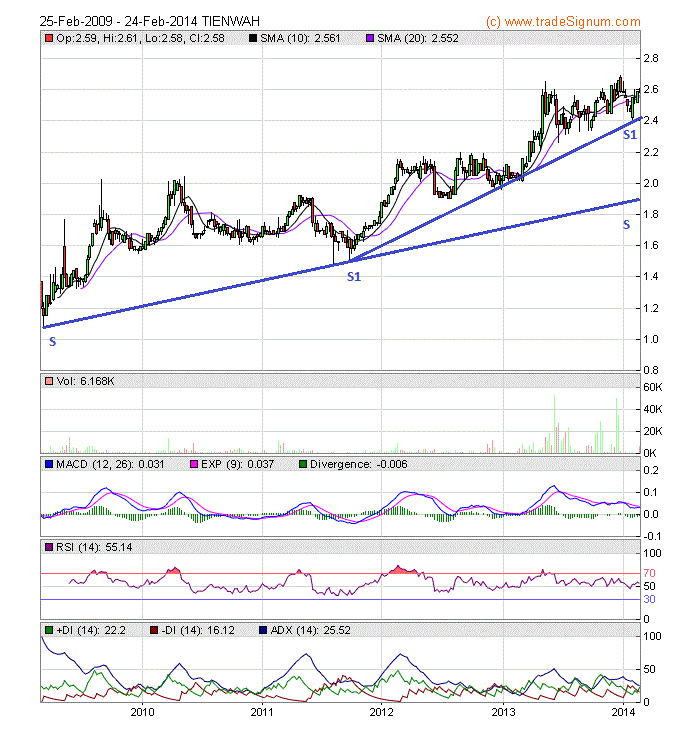
Task: Click the -0.1 MACD axis label
Action: coord(652,536)
